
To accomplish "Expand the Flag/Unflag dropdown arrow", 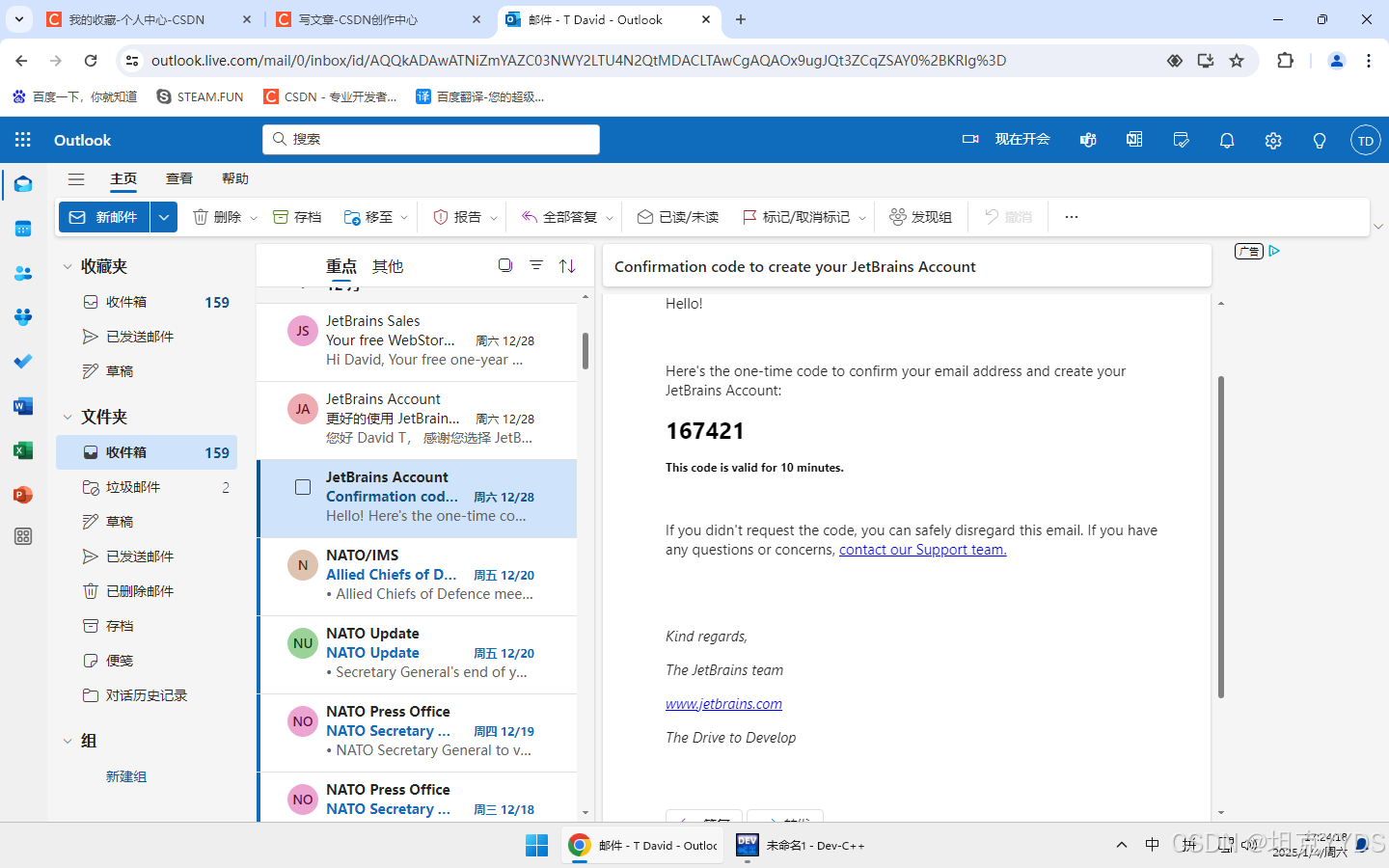I will (x=862, y=218).
